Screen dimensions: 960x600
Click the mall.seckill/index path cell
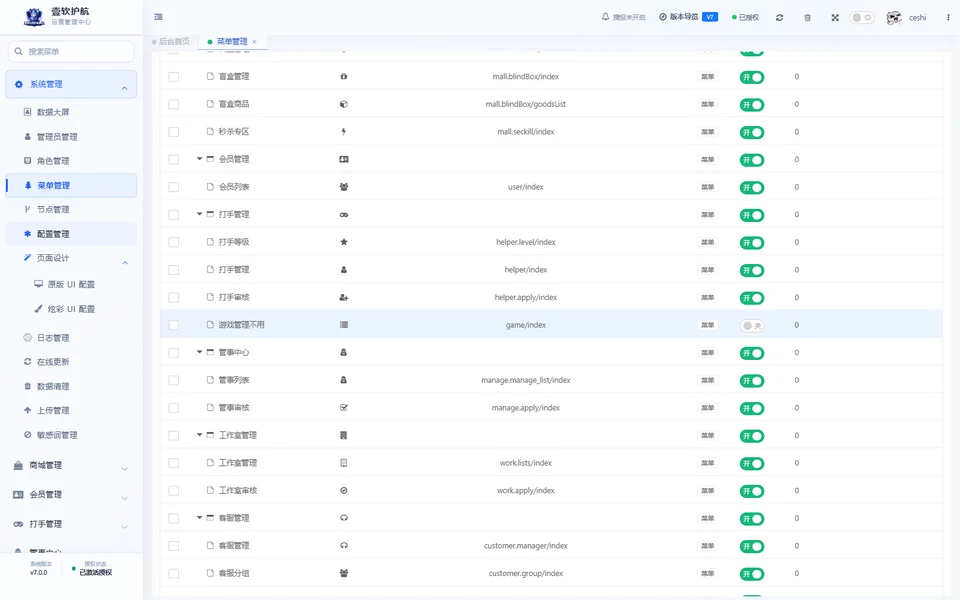click(x=525, y=132)
